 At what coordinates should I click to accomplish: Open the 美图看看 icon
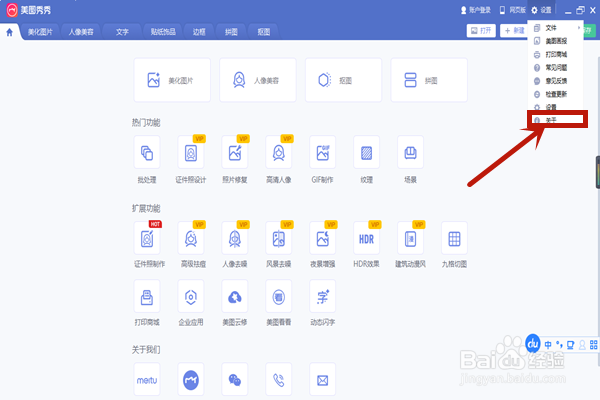point(279,296)
